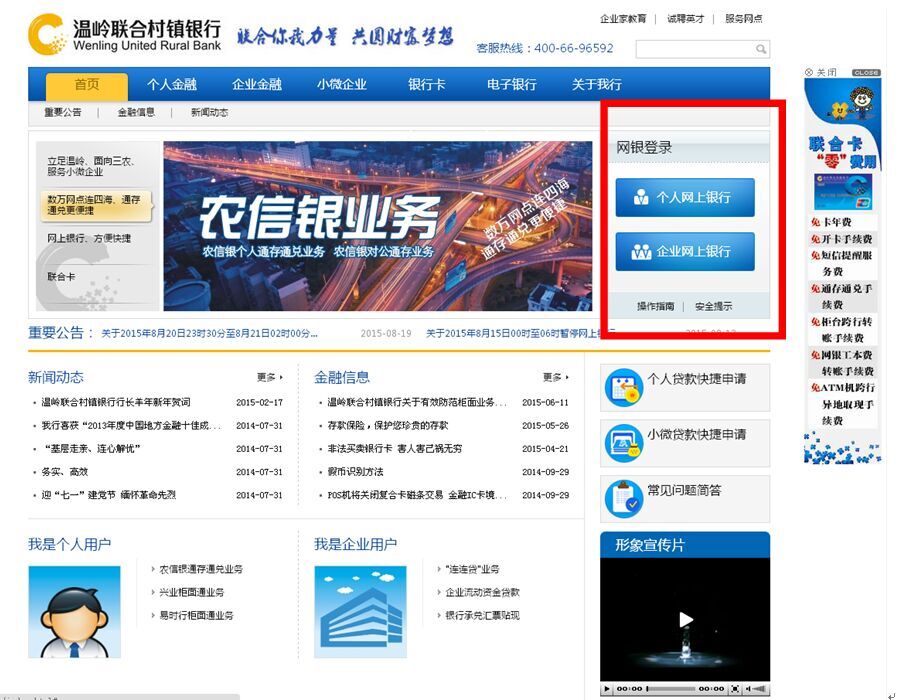The width and height of the screenshot is (915, 700).
Task: Select the 数万网点连四海 banner slide item
Action: pos(95,205)
